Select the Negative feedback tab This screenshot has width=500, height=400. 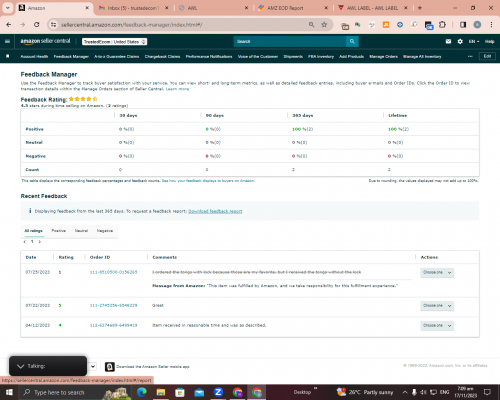coord(105,231)
